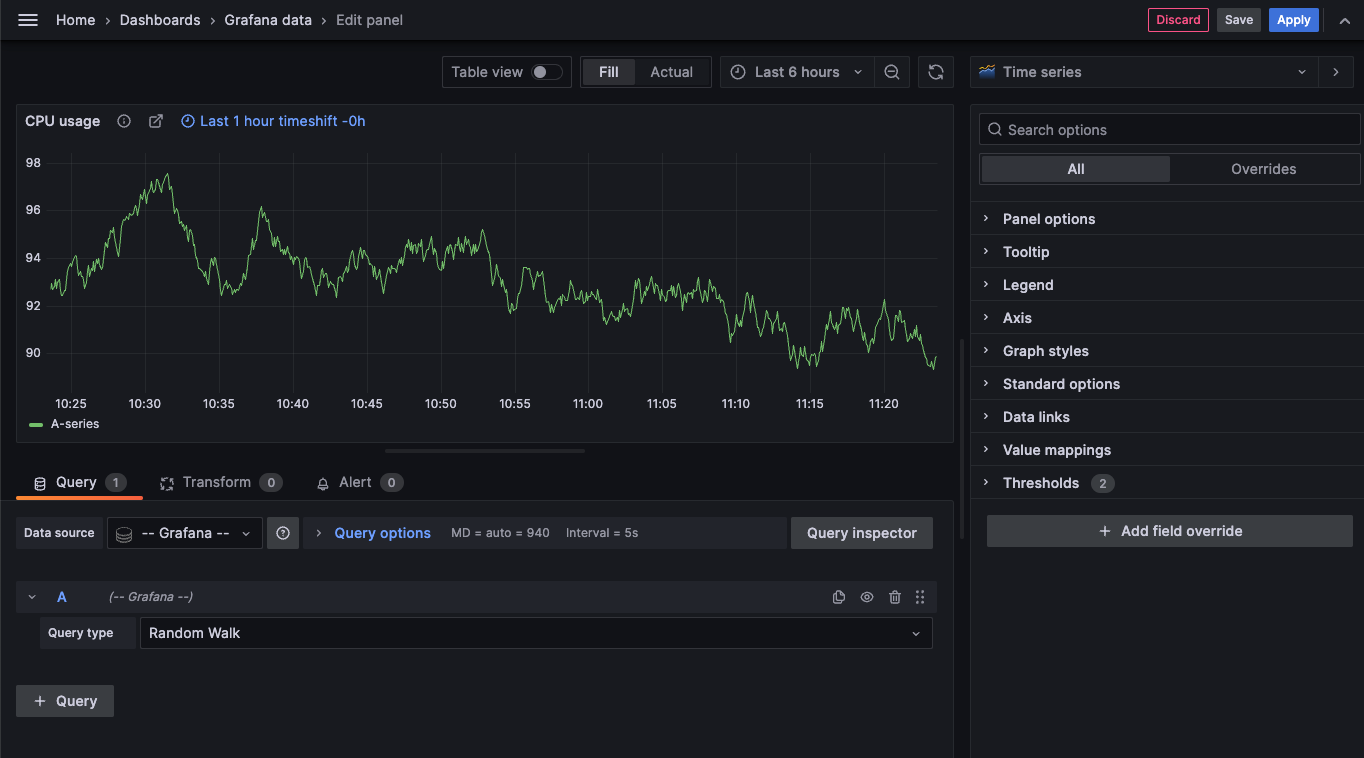Toggle the Table view switch
Screen dimensions: 1364x758
[546, 72]
